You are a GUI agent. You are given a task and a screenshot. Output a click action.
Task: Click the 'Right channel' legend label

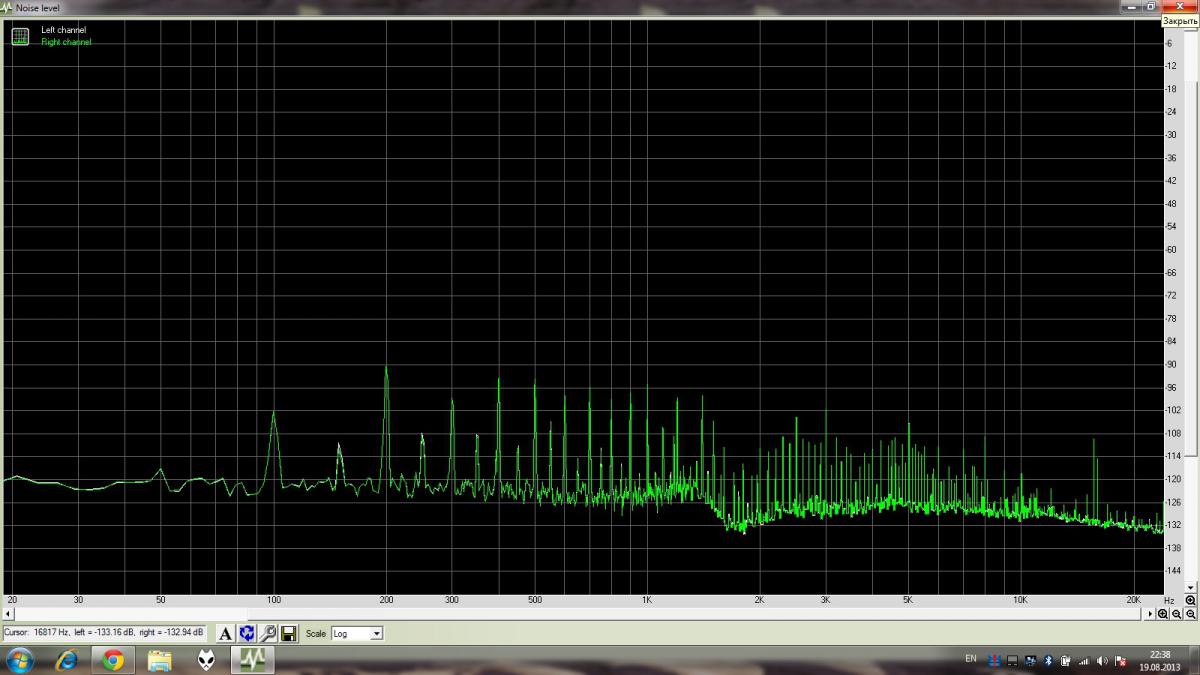pyautogui.click(x=66, y=42)
